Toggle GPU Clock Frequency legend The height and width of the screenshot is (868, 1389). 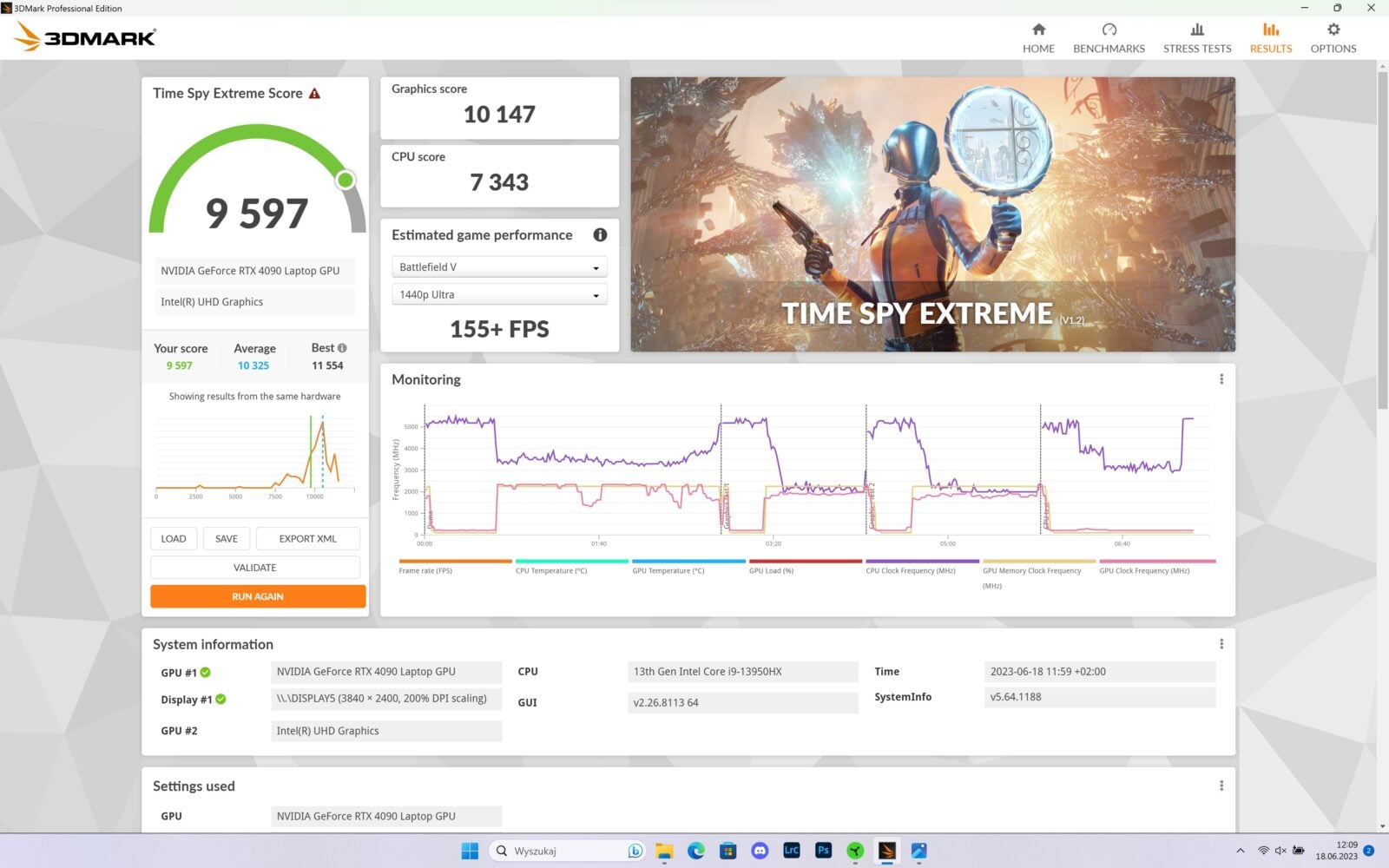[1156, 567]
